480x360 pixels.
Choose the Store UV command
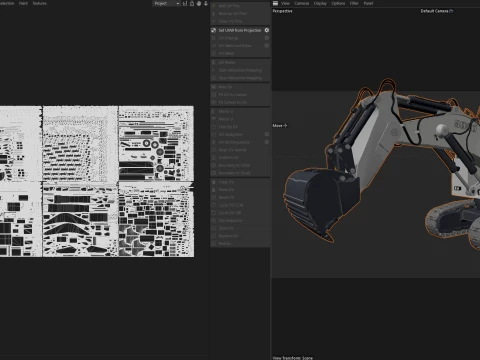coord(240,228)
